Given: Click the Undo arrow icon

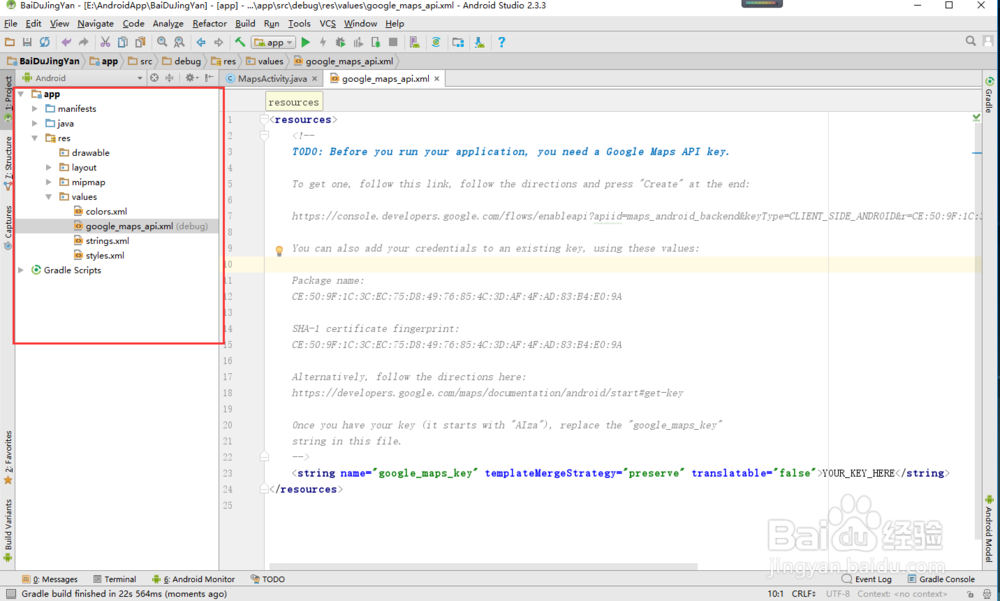Looking at the screenshot, I should (66, 42).
